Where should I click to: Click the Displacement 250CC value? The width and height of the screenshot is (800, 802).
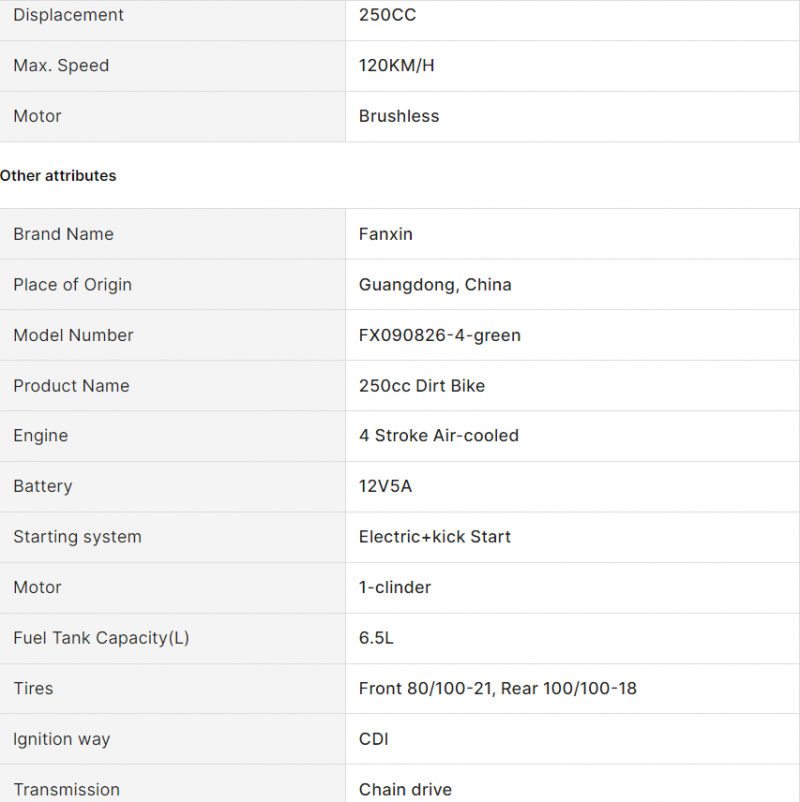387,15
